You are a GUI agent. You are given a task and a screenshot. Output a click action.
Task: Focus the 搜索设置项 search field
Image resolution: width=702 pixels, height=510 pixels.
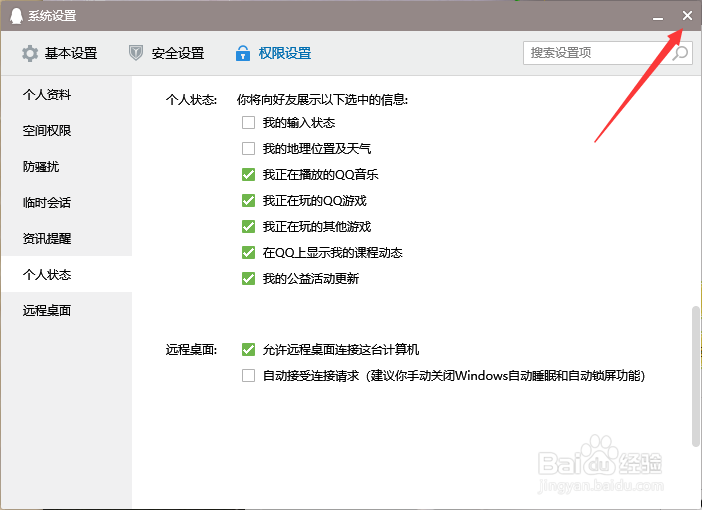[608, 53]
